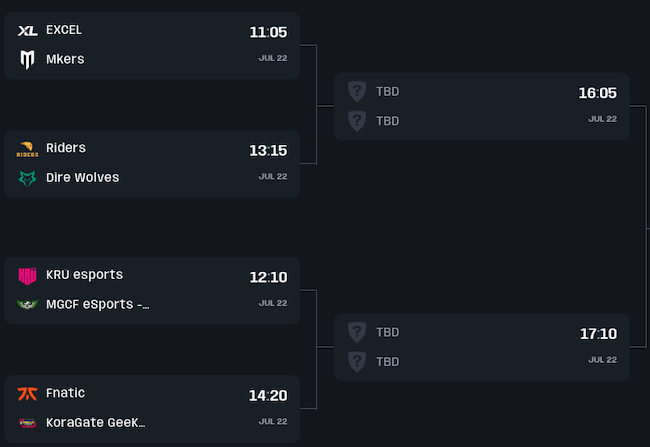Open the 11:05 match time

point(268,32)
